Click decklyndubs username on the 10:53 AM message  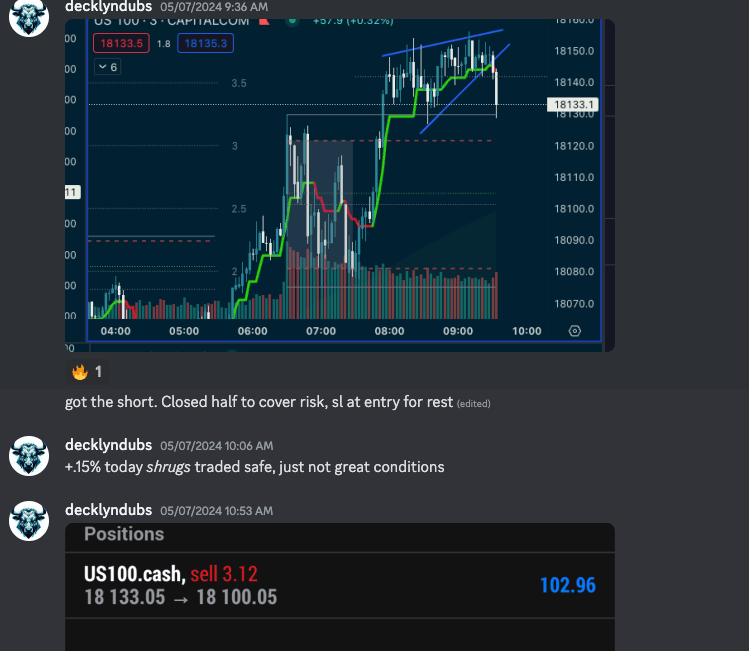tap(108, 510)
